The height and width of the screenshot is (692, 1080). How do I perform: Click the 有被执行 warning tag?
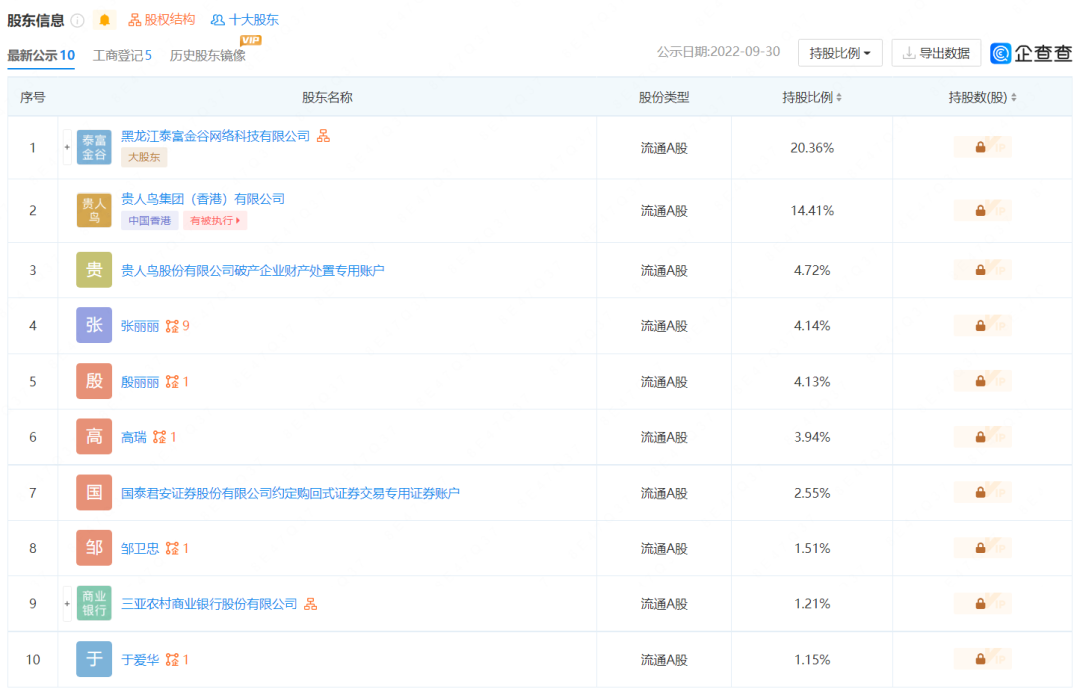(215, 220)
